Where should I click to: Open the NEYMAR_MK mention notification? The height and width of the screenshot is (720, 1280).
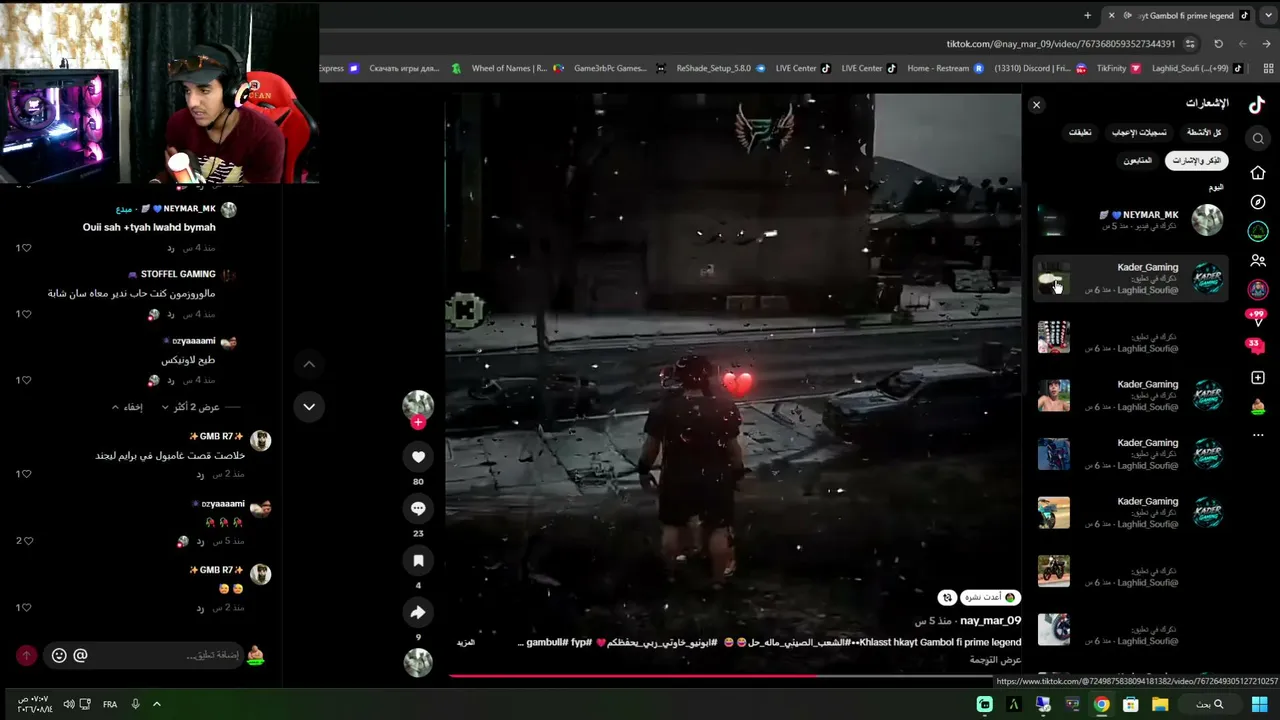click(1131, 220)
